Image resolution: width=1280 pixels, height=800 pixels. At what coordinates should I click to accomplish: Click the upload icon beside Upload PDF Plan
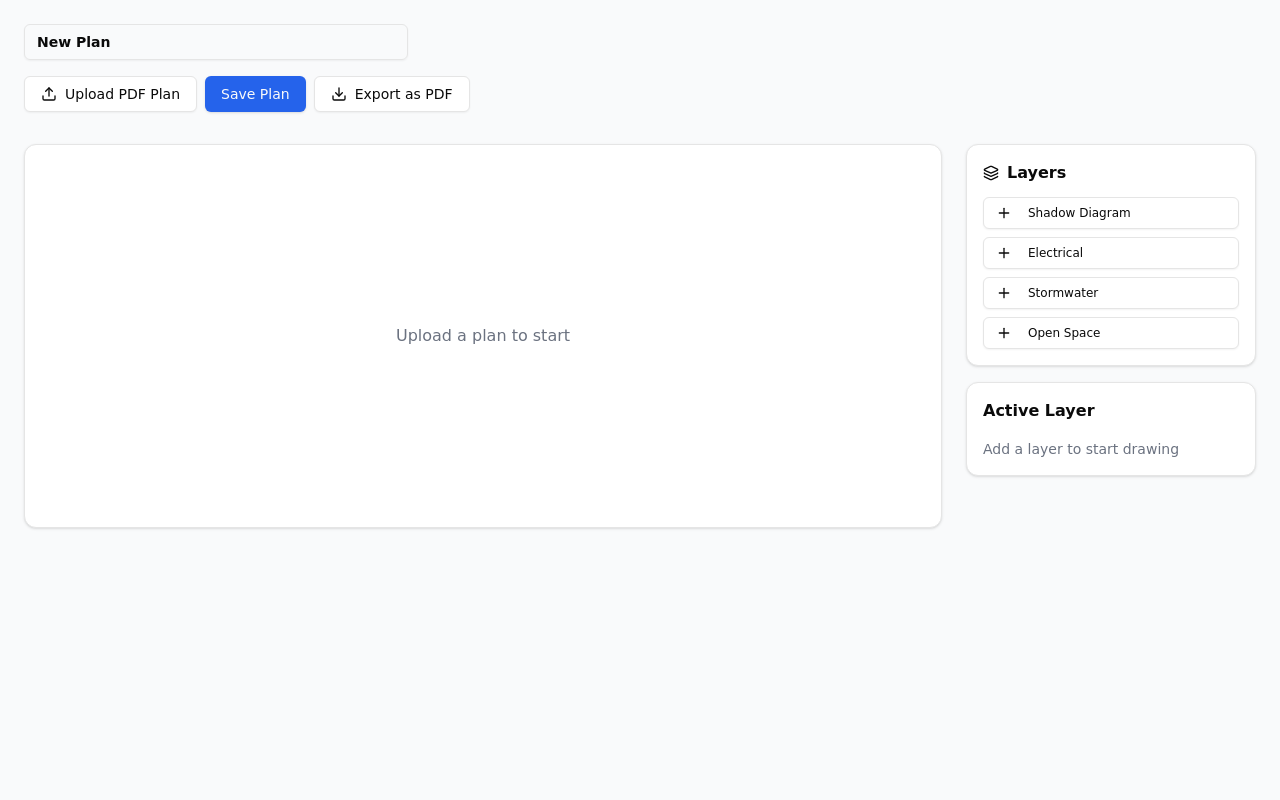[49, 94]
